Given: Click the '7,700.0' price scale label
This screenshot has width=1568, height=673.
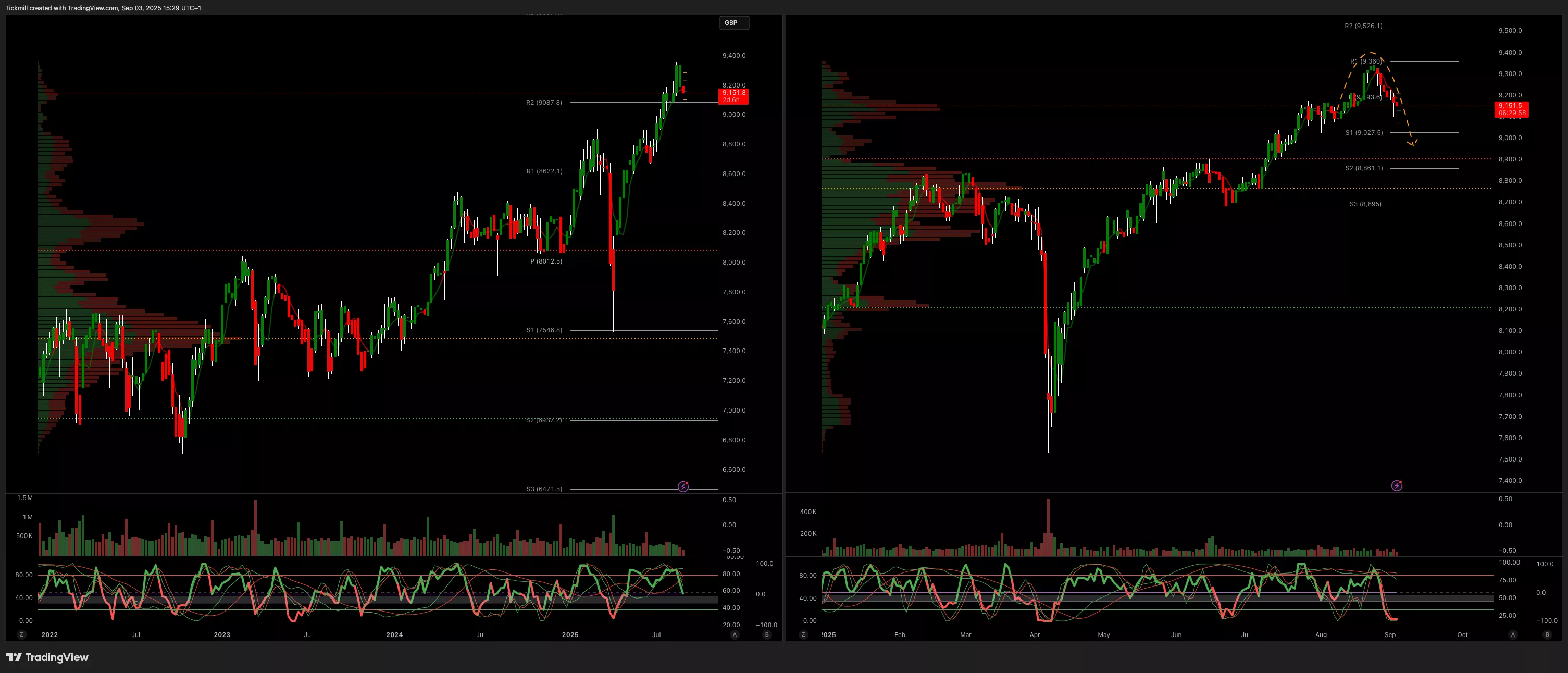Looking at the screenshot, I should coord(1510,417).
